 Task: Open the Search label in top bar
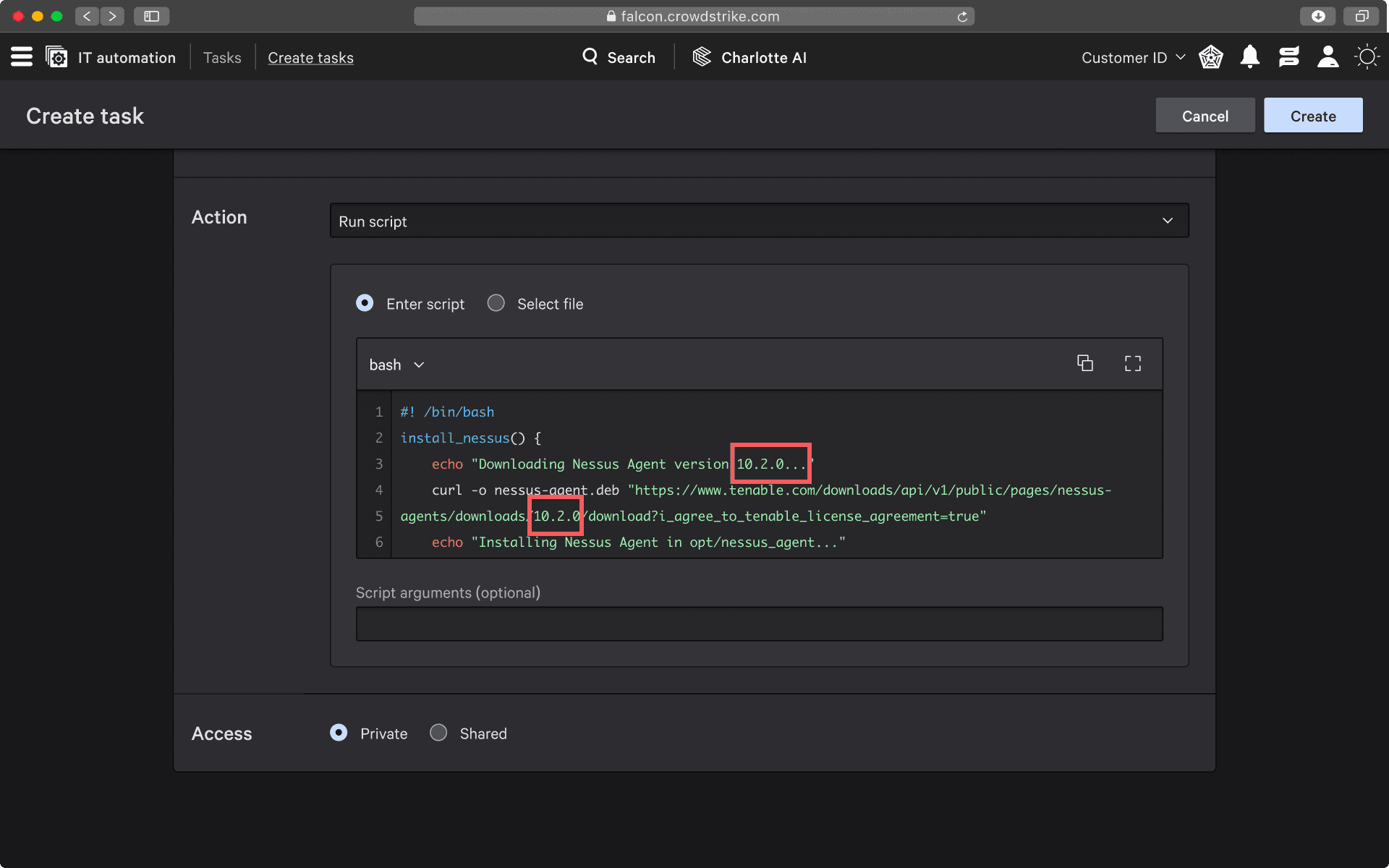[x=631, y=58]
